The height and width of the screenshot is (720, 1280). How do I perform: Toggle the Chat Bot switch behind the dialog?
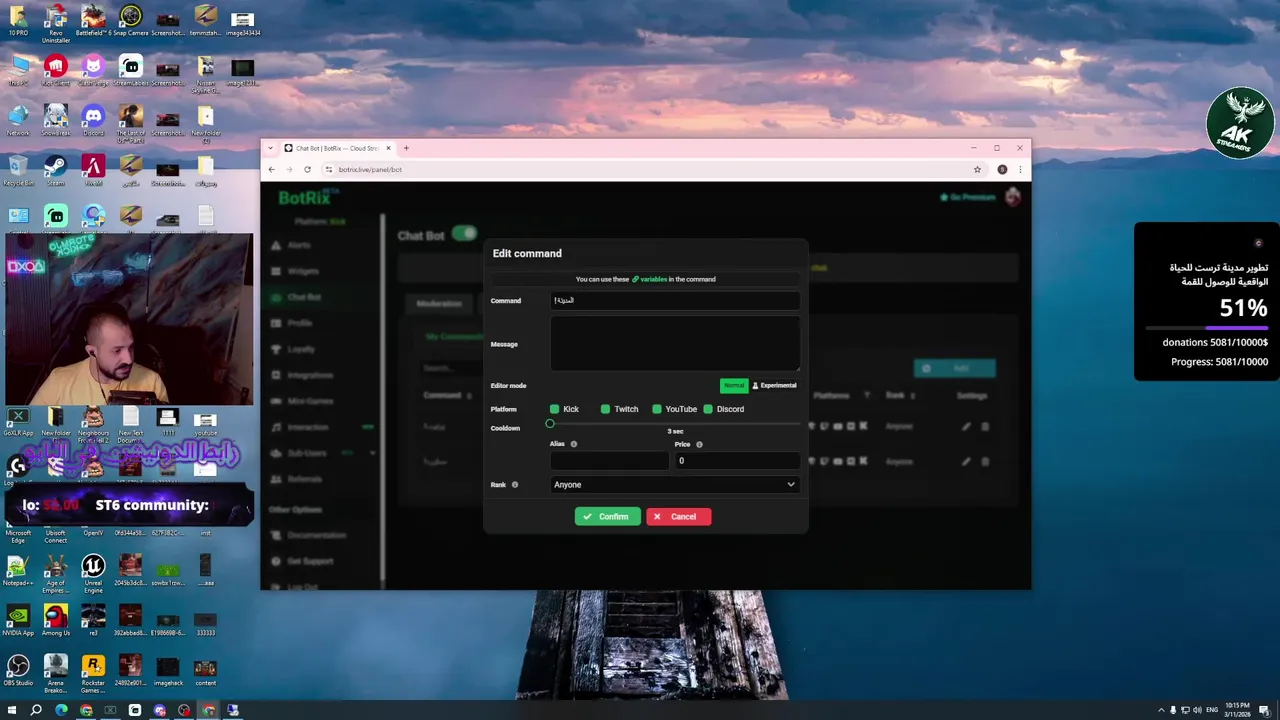pos(464,234)
